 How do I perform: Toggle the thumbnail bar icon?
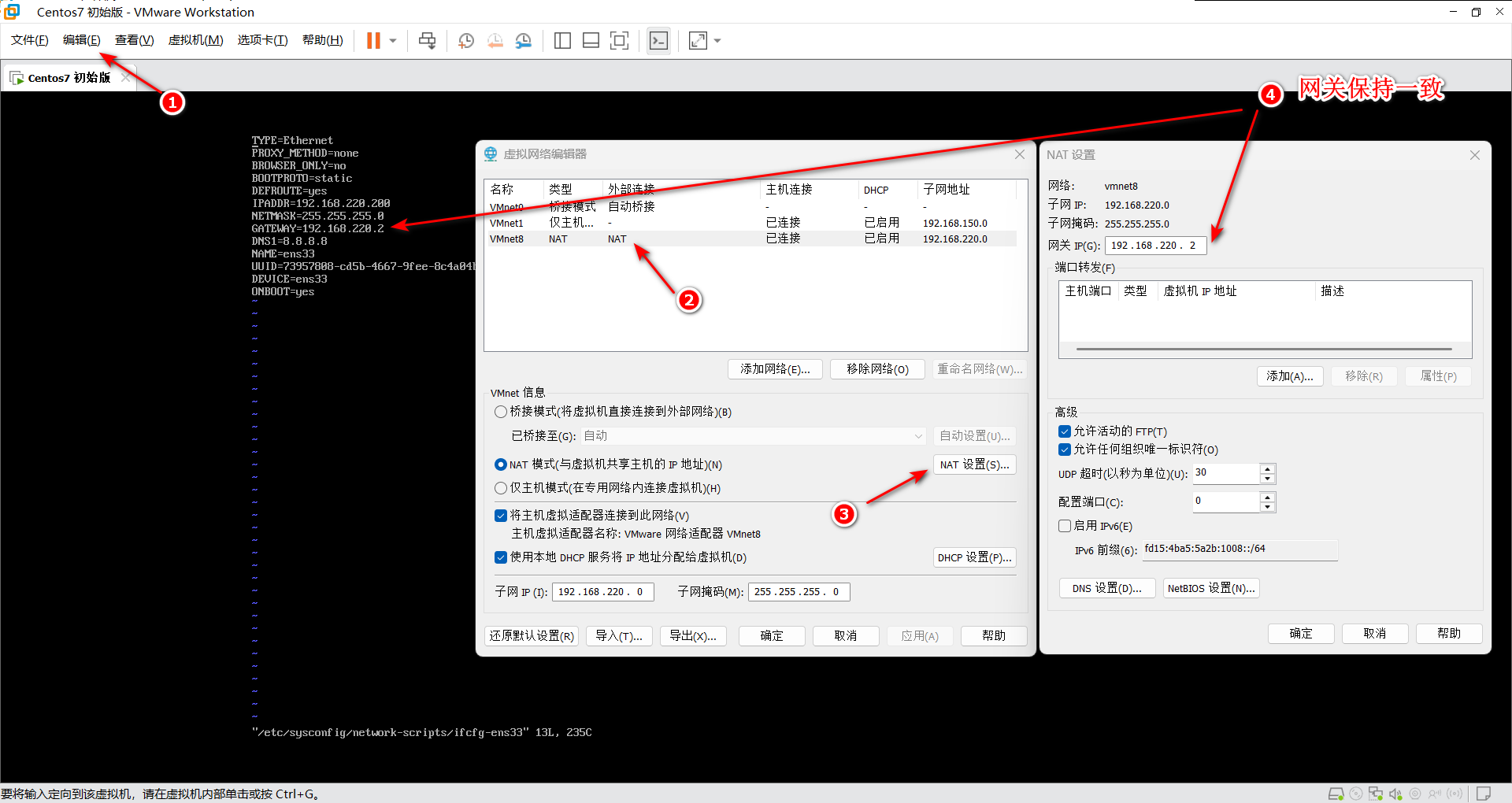pyautogui.click(x=591, y=40)
